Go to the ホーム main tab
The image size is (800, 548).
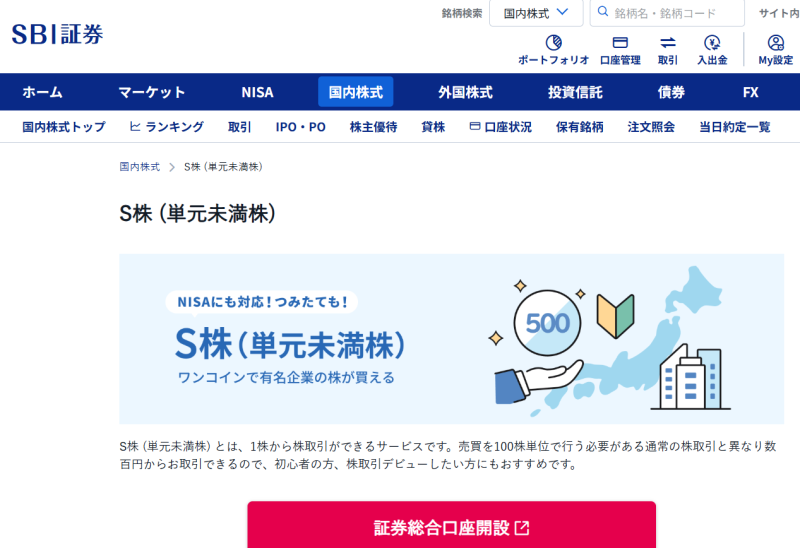42,92
